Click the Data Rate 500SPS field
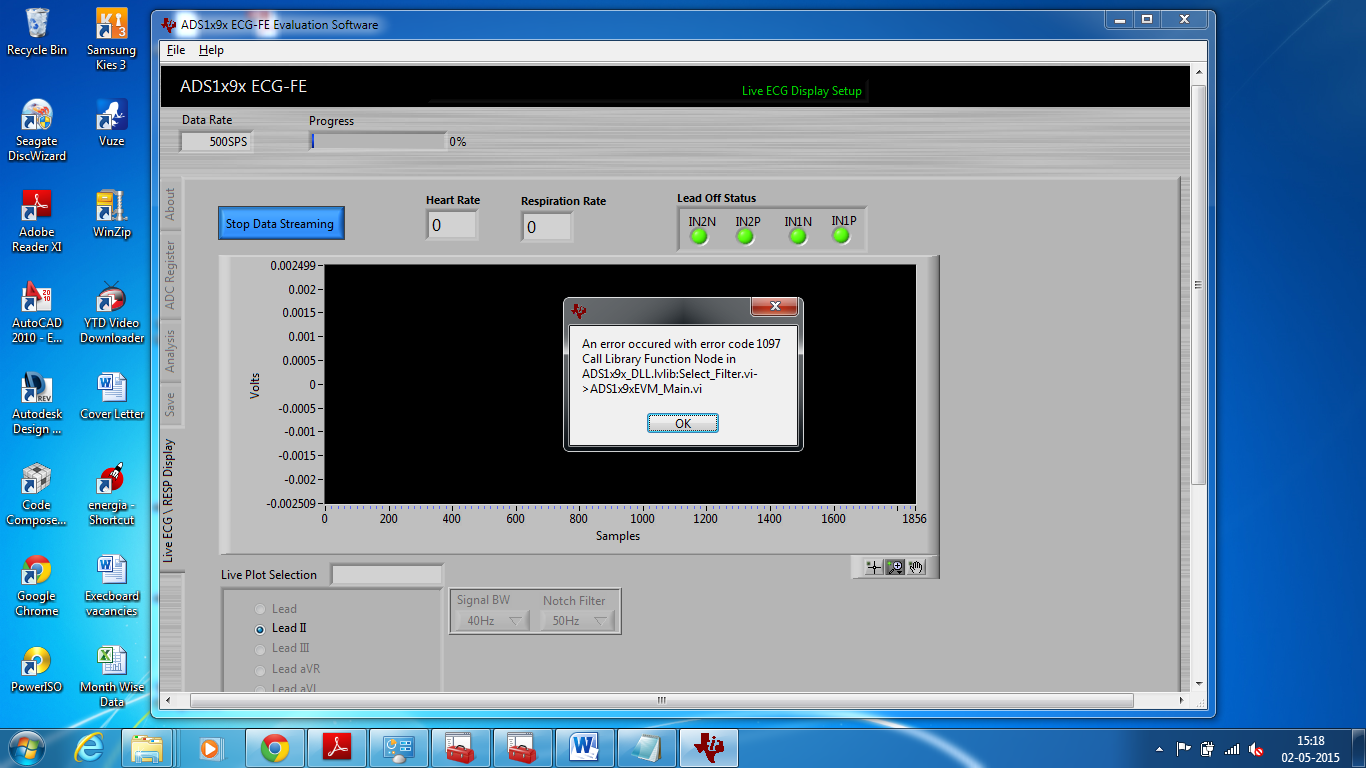 (x=216, y=142)
